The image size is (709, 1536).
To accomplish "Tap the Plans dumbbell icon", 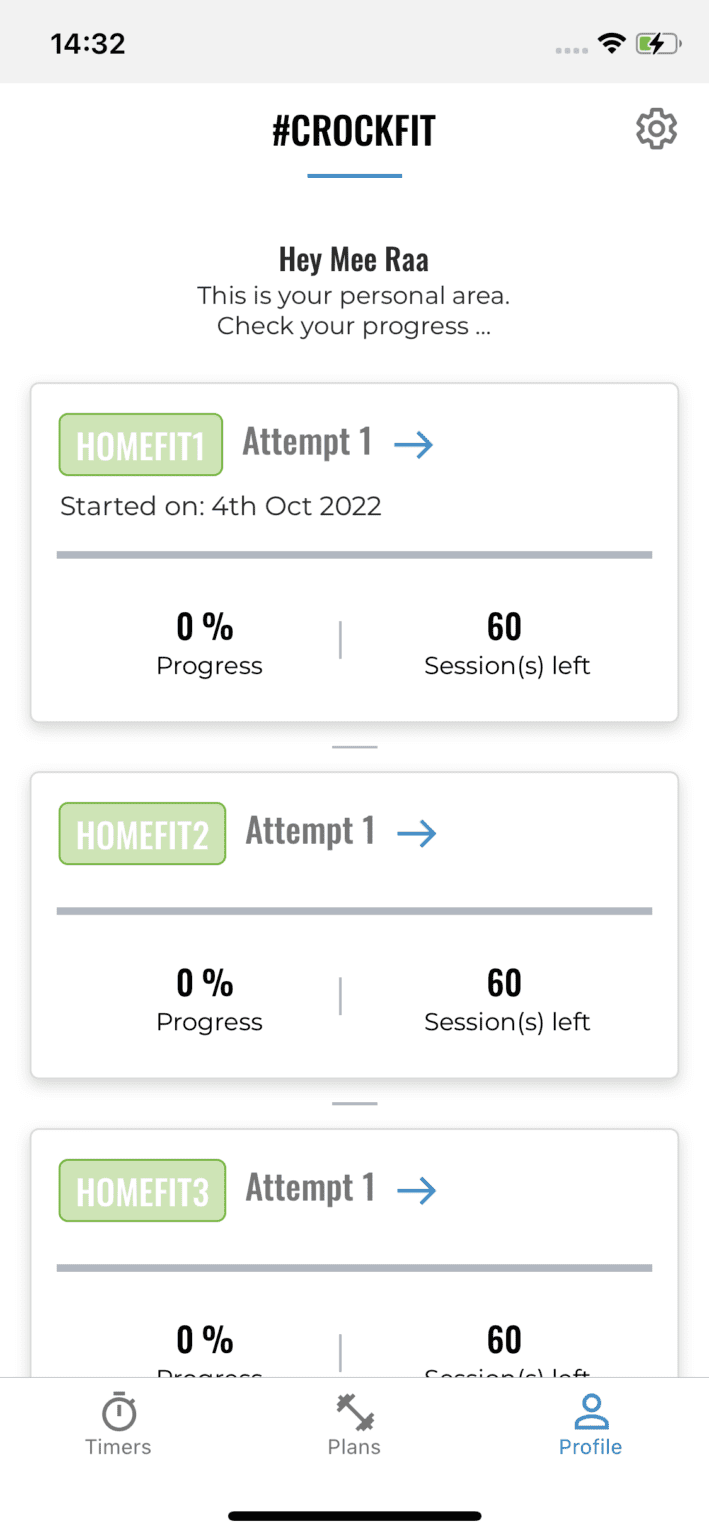I will point(354,1413).
